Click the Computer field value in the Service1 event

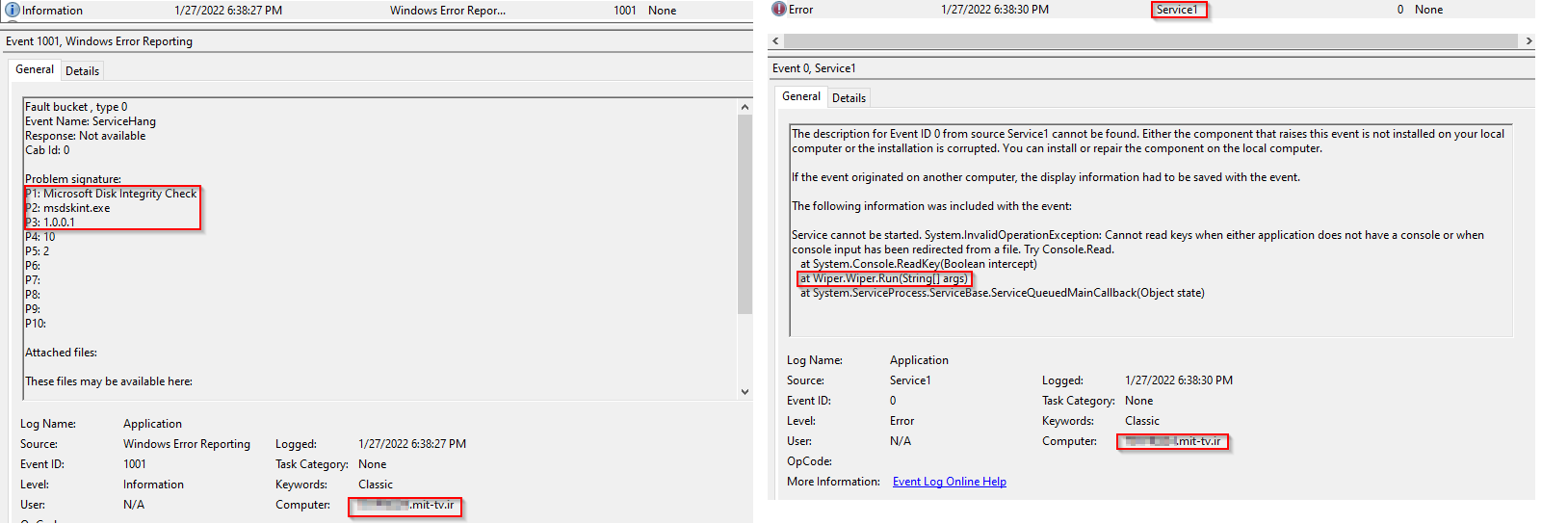pos(1172,441)
